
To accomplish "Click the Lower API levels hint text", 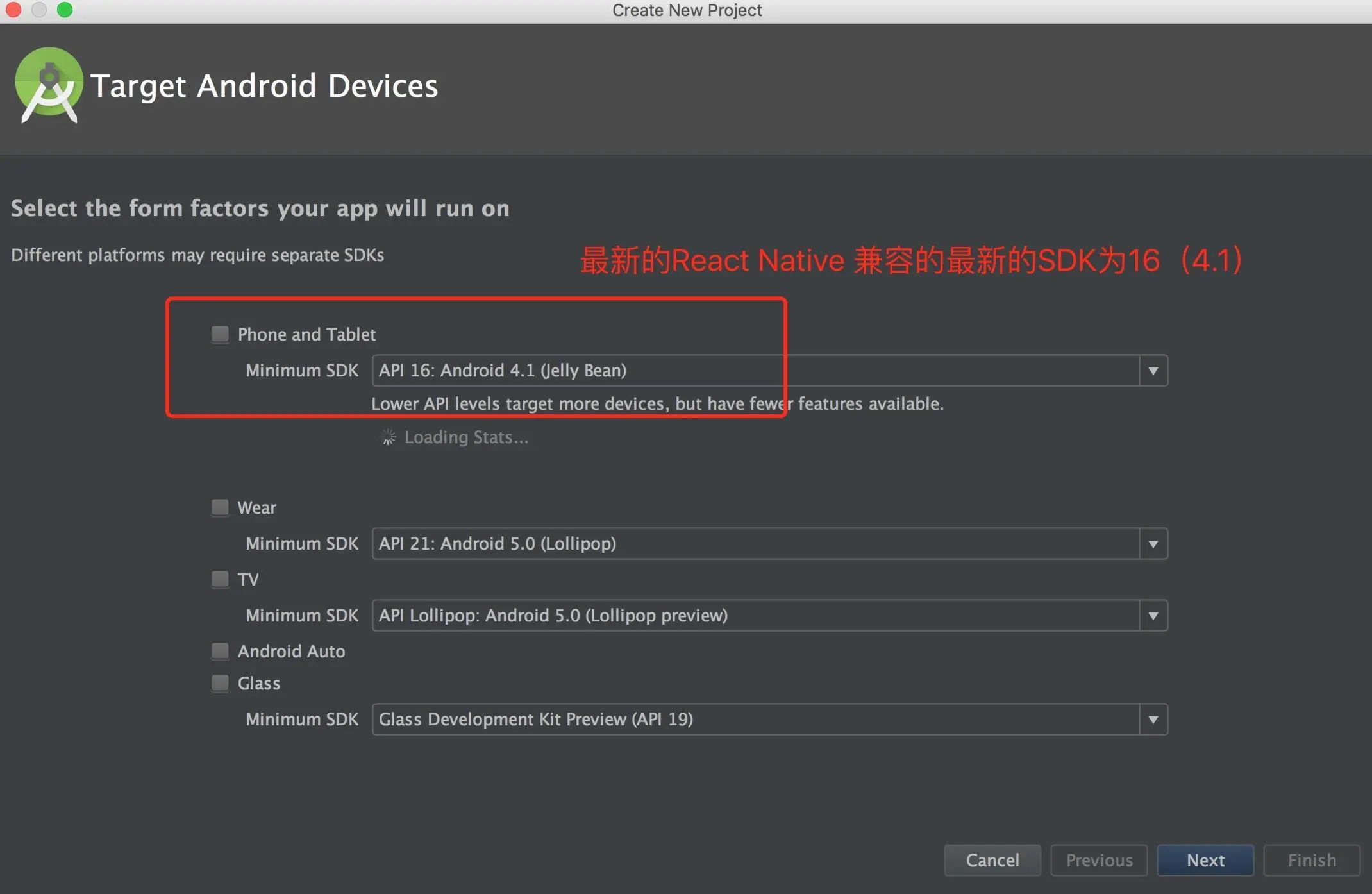I will 657,403.
